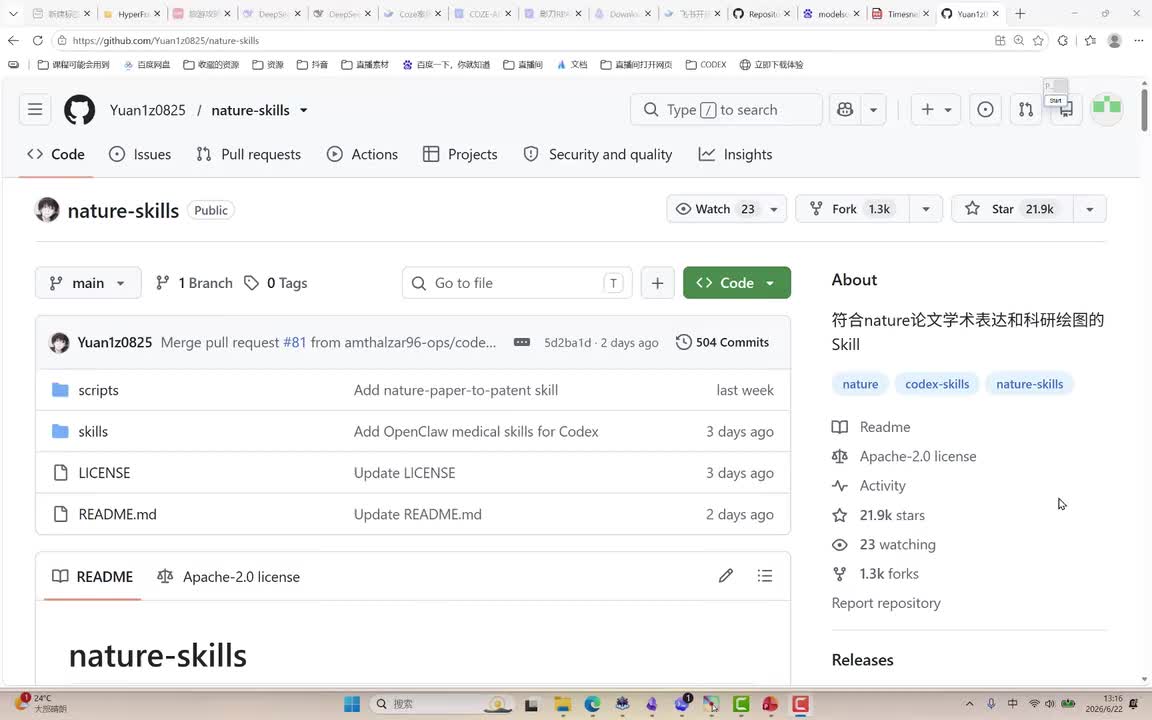The height and width of the screenshot is (720, 1152).
Task: Add page to favorites star icon
Action: [1038, 40]
